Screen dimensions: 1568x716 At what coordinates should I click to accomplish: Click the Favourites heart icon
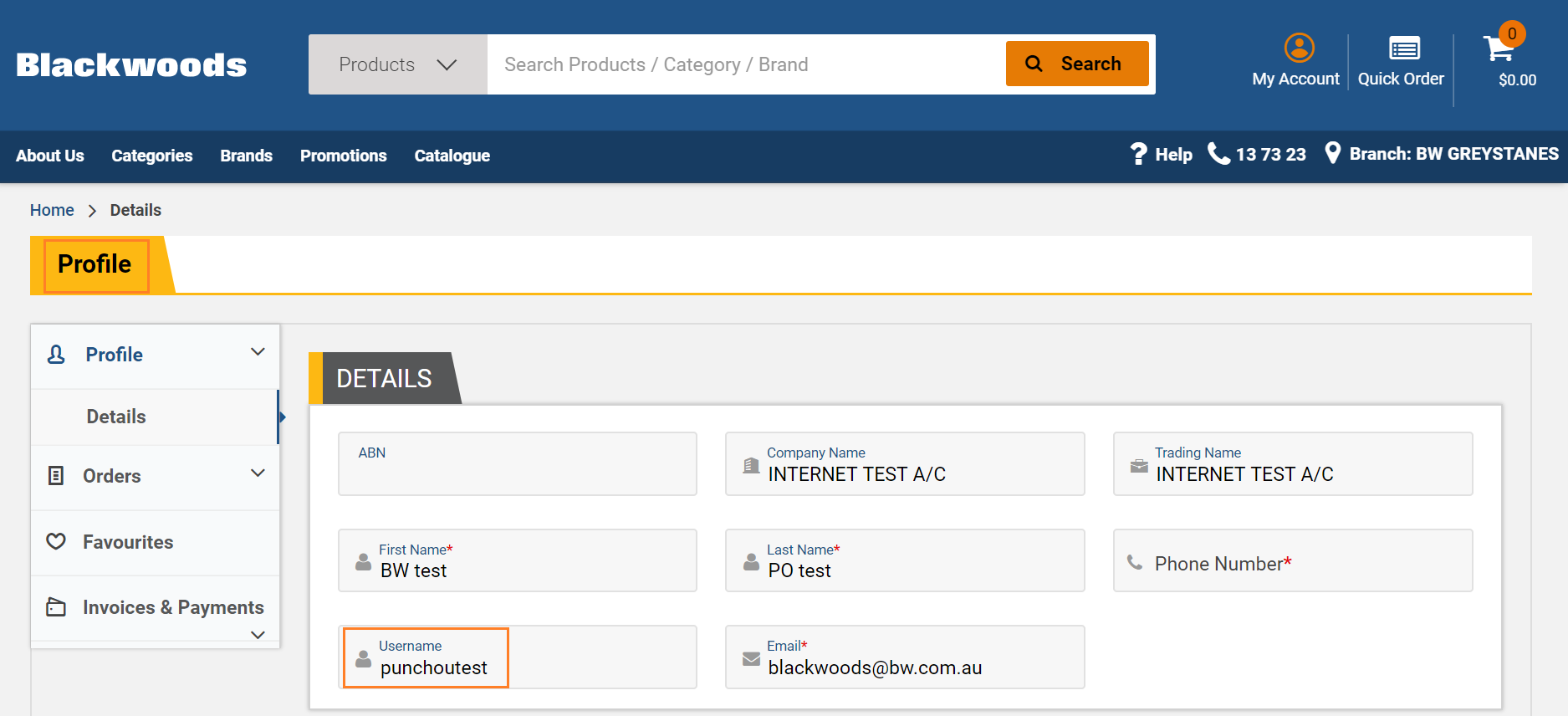click(56, 542)
